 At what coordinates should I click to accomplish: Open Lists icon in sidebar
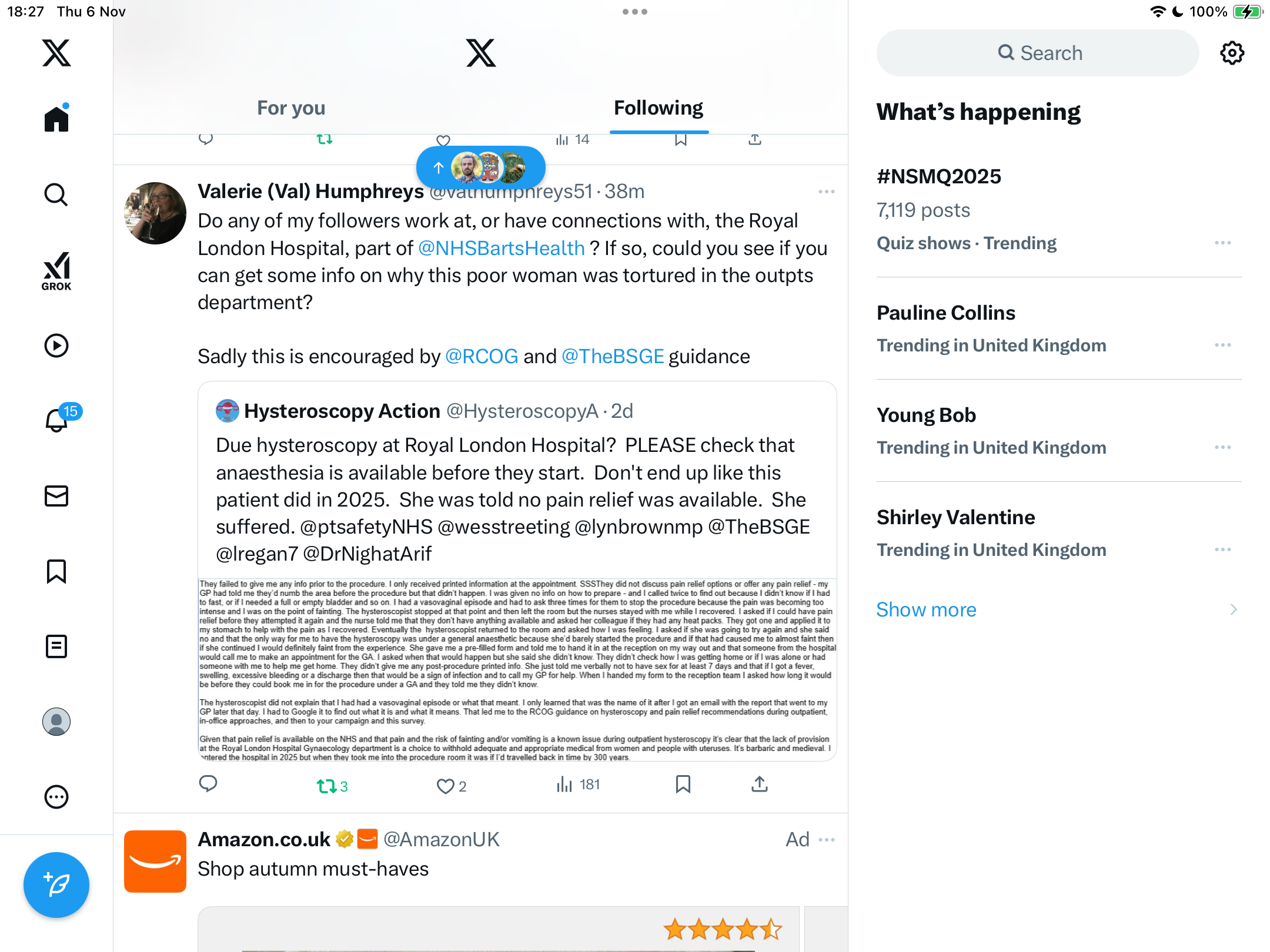(56, 646)
